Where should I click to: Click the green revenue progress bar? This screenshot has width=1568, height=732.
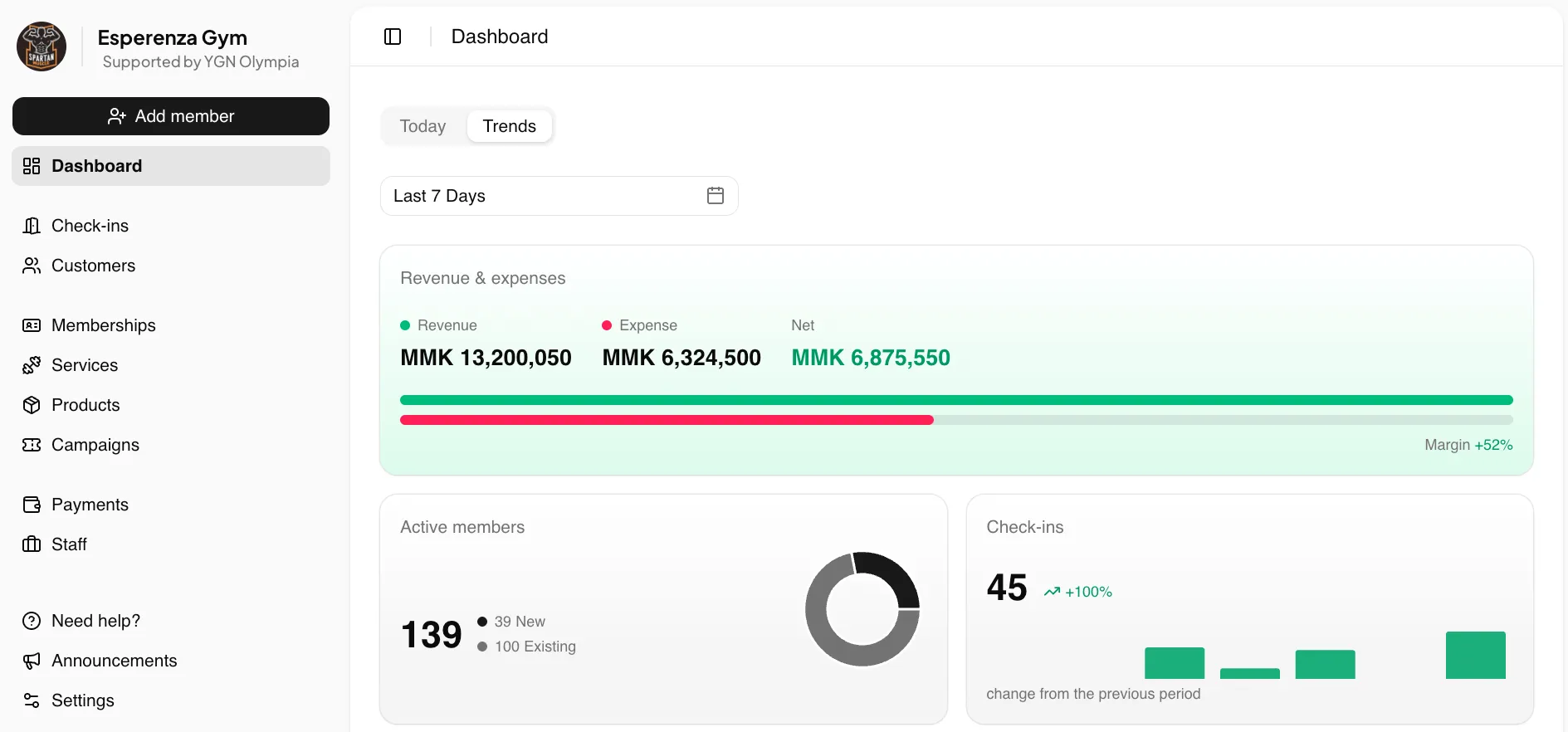coord(956,400)
